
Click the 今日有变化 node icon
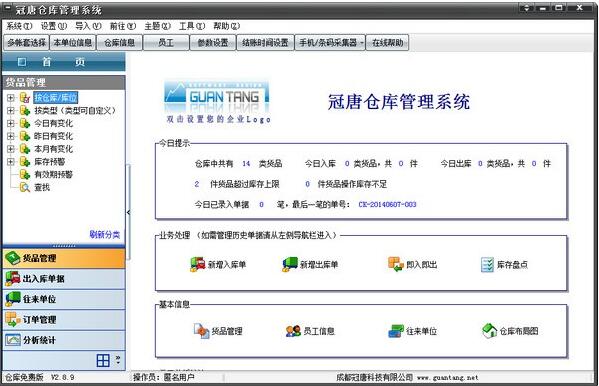(25, 123)
